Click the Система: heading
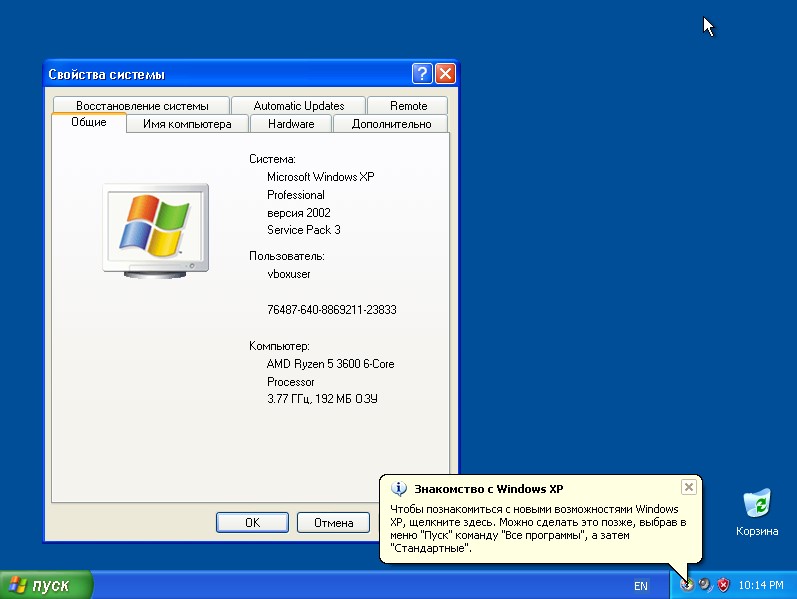797x599 pixels. (272, 159)
